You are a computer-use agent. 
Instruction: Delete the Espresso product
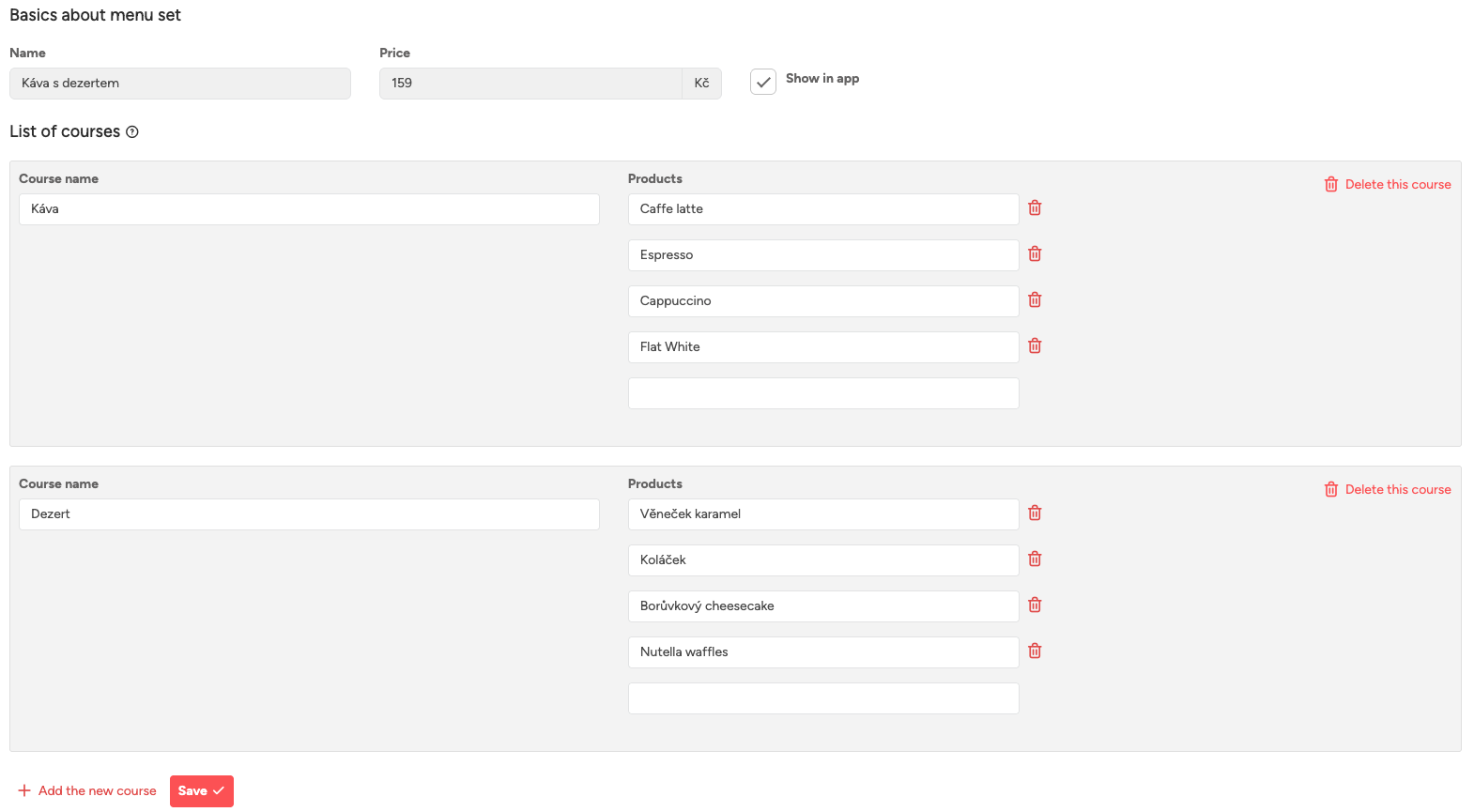point(1035,254)
